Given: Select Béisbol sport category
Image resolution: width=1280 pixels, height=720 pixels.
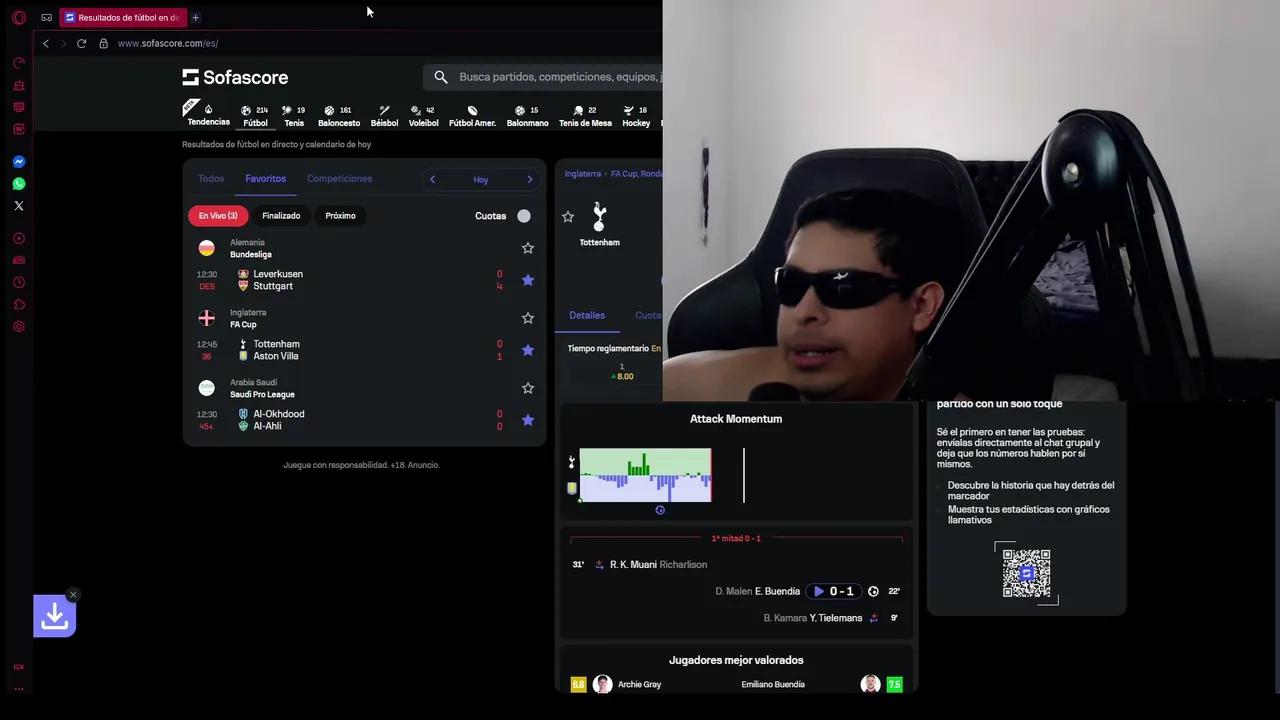Looking at the screenshot, I should pyautogui.click(x=384, y=116).
